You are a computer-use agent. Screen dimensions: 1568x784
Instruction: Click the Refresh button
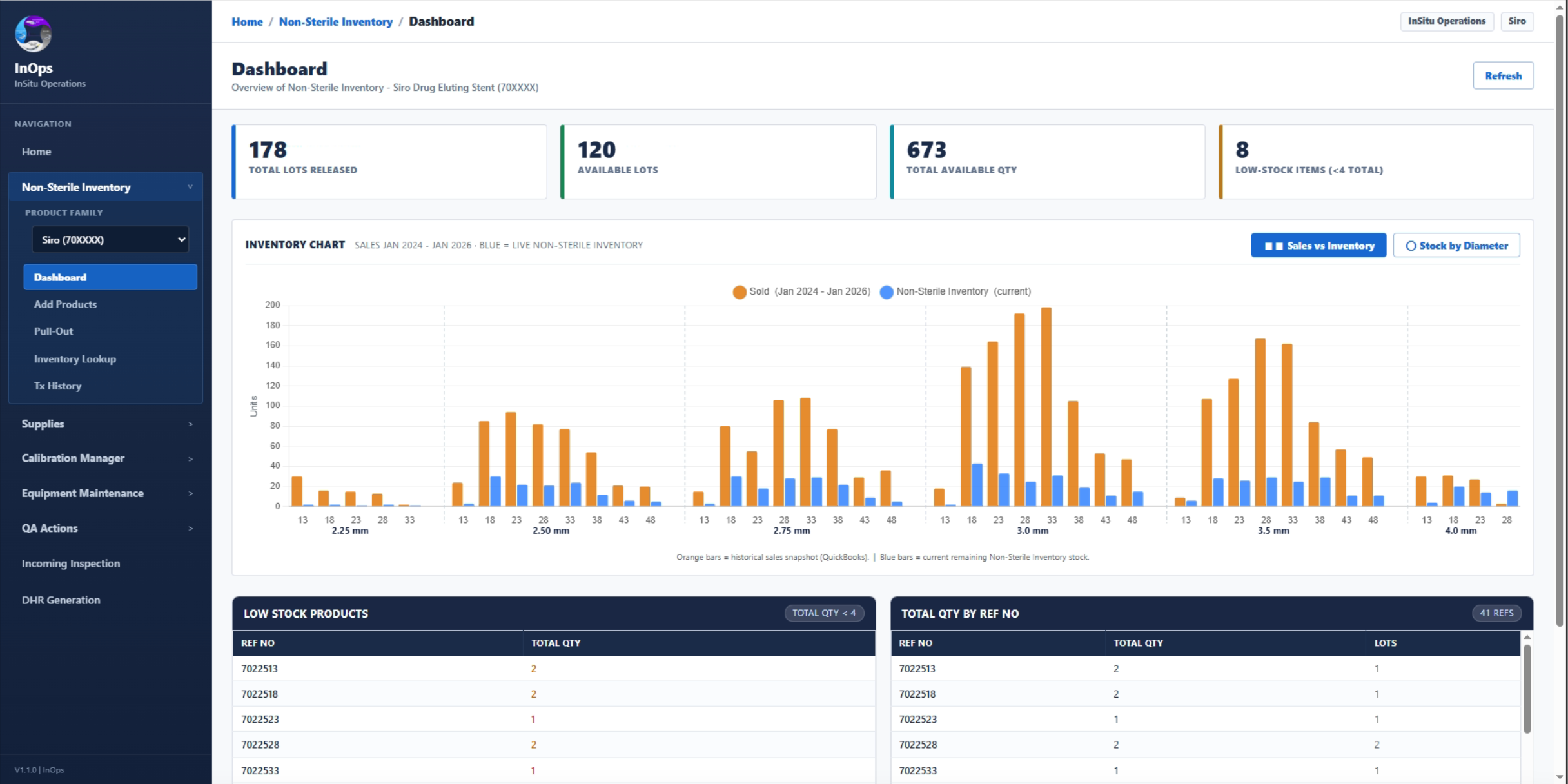click(x=1503, y=76)
